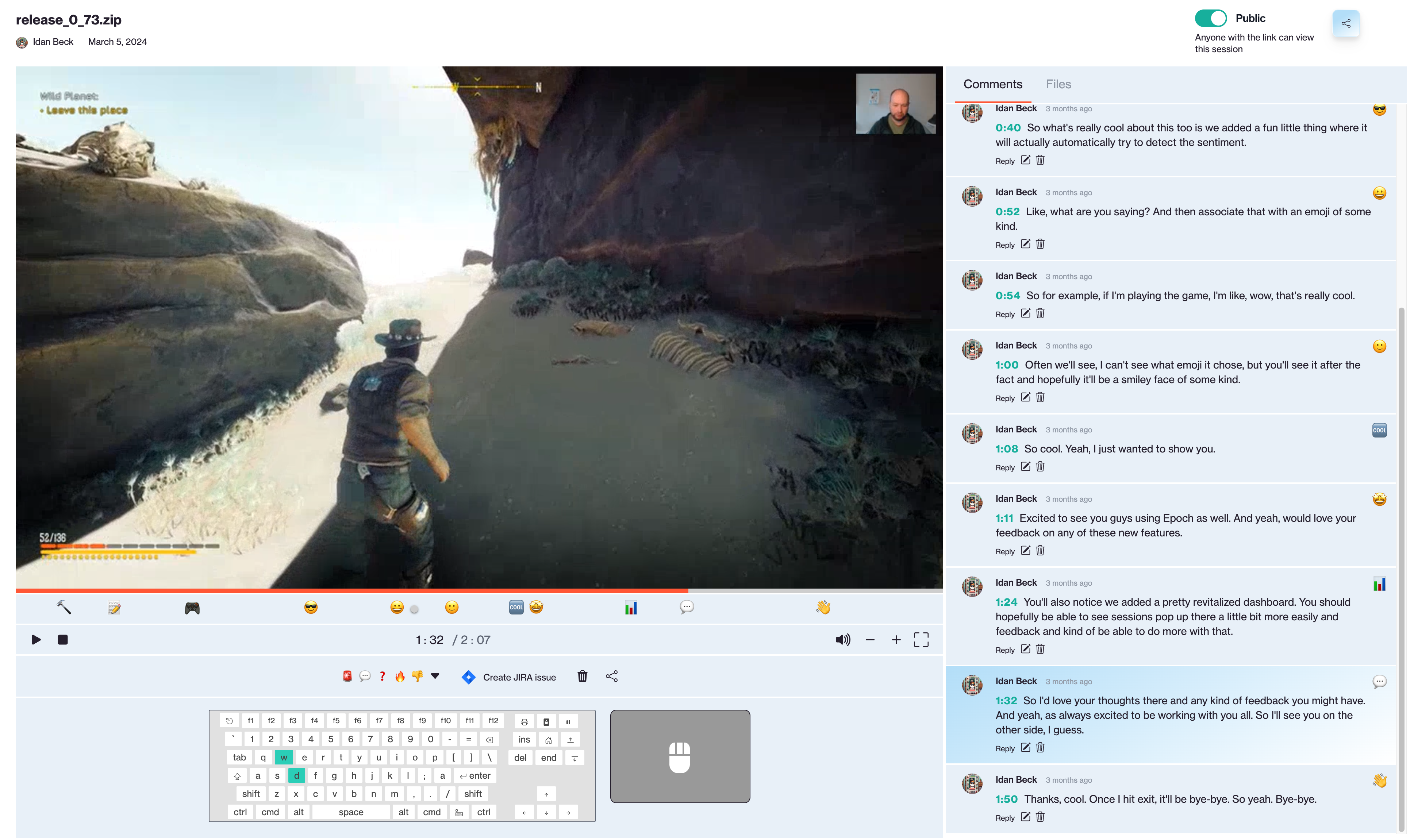The height and width of the screenshot is (840, 1414).
Task: Jump to the hammer timeline marker
Action: click(x=64, y=607)
